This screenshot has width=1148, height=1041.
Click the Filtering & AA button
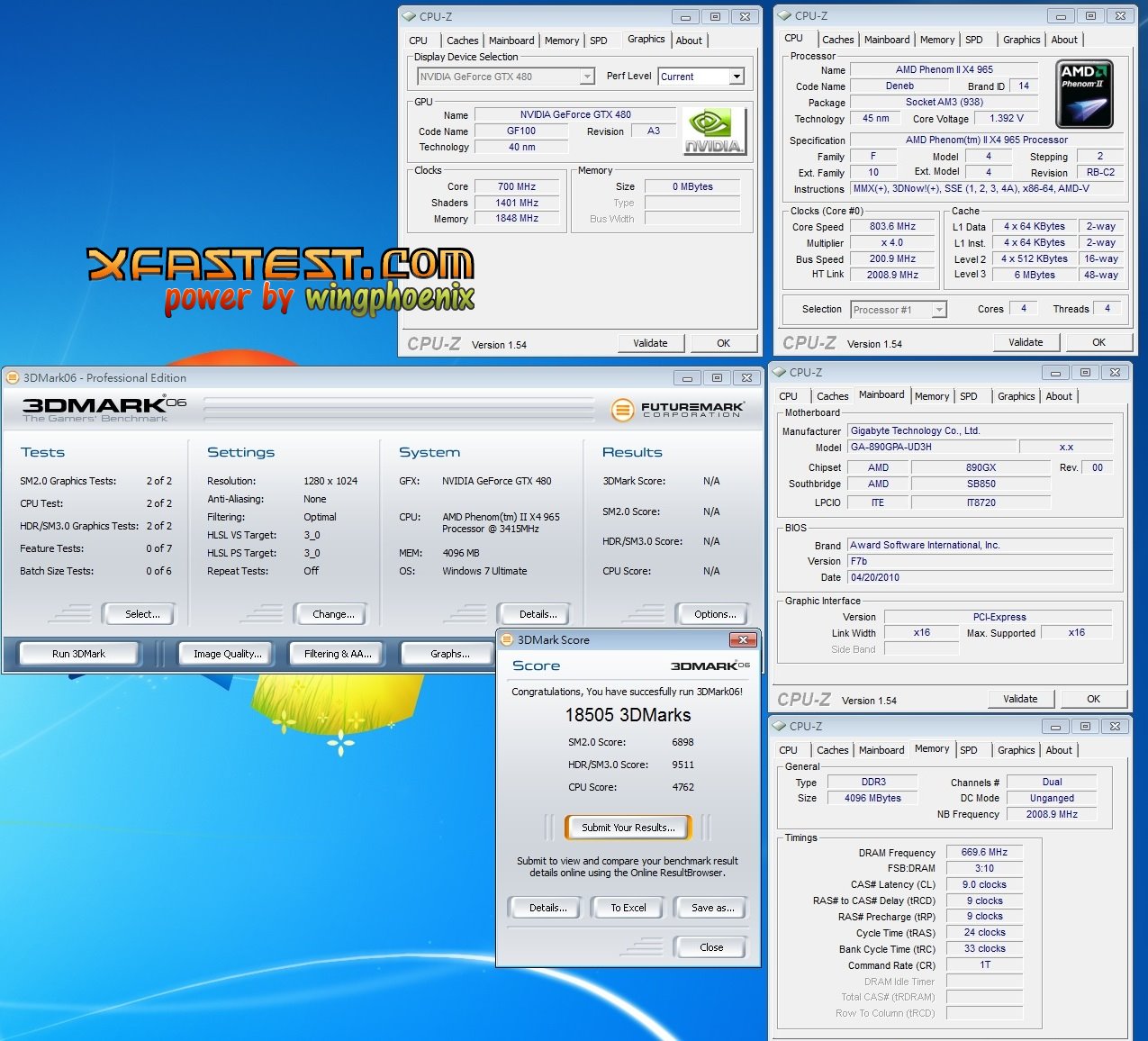tap(337, 654)
